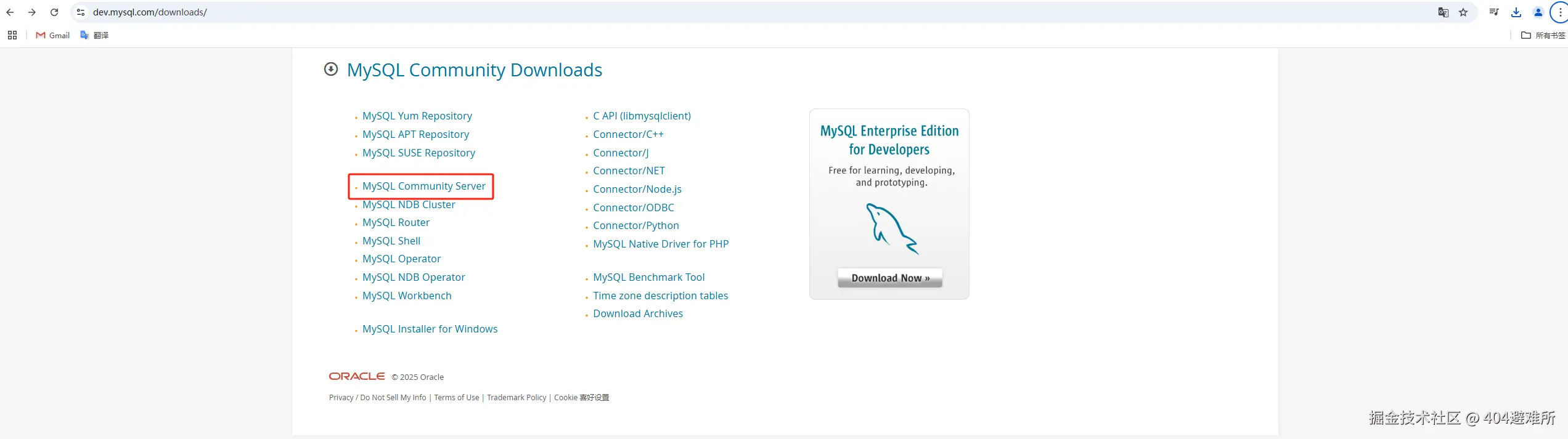Screen dimensions: 1568x439
Task: Open the Gmail bookmark
Action: coord(53,35)
